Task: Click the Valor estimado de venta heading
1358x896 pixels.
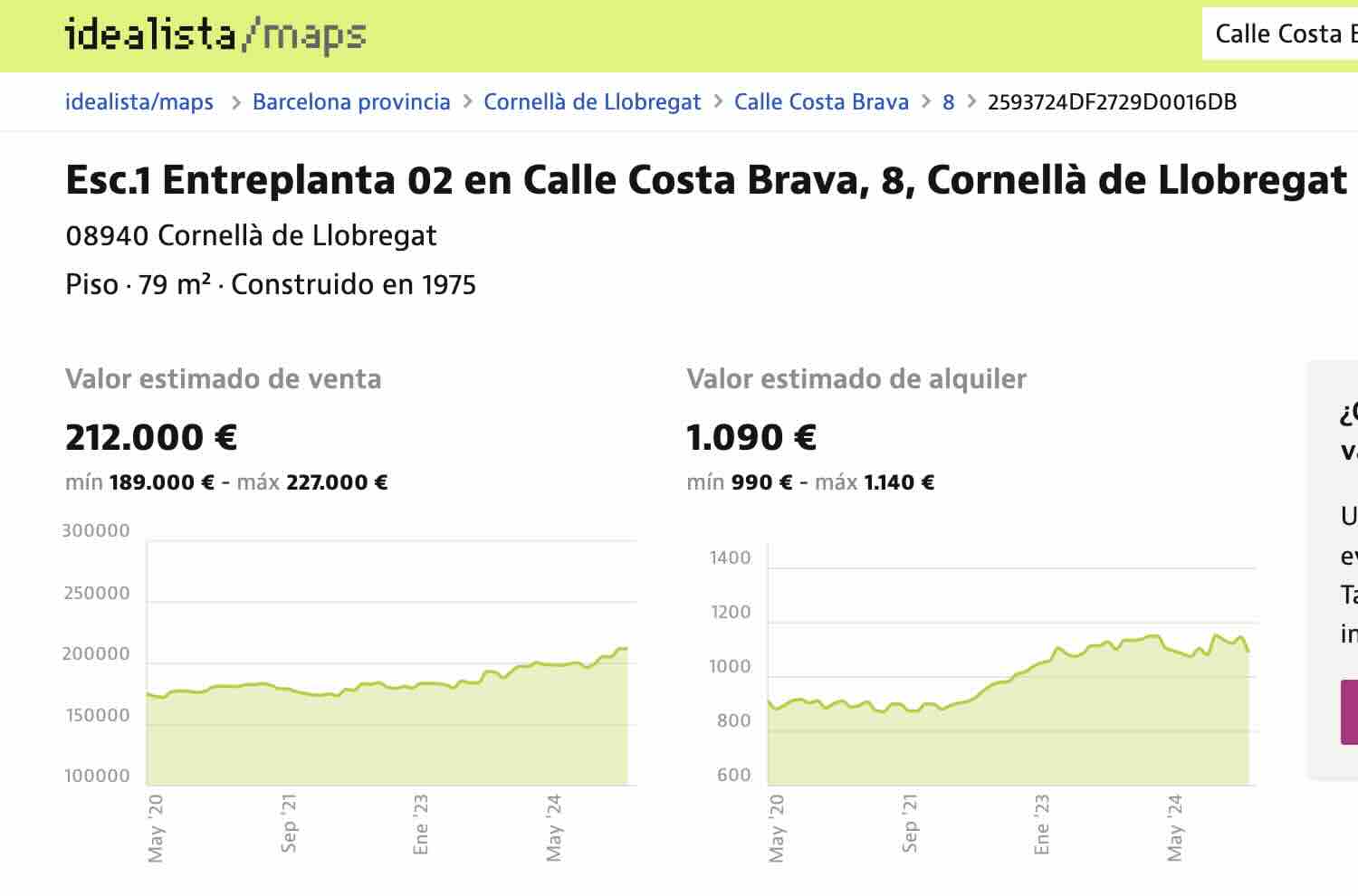Action: click(x=224, y=378)
